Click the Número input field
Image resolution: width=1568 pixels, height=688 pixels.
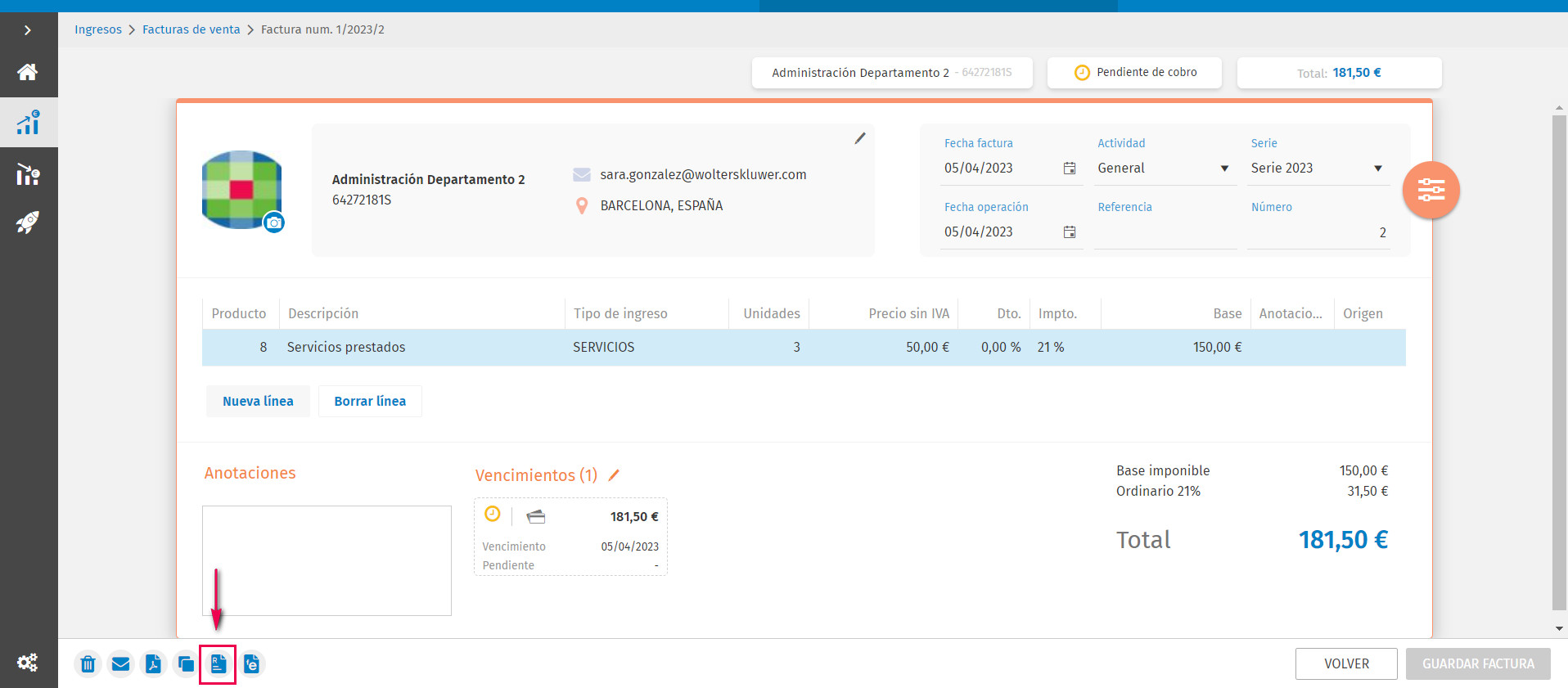[1318, 232]
